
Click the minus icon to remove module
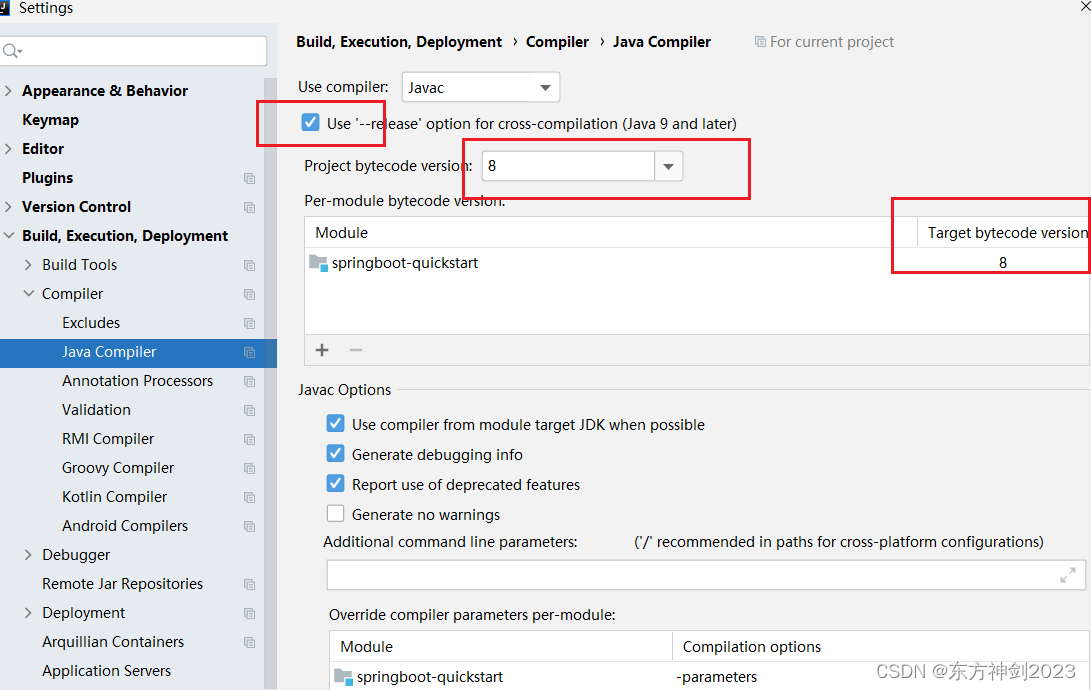click(356, 350)
